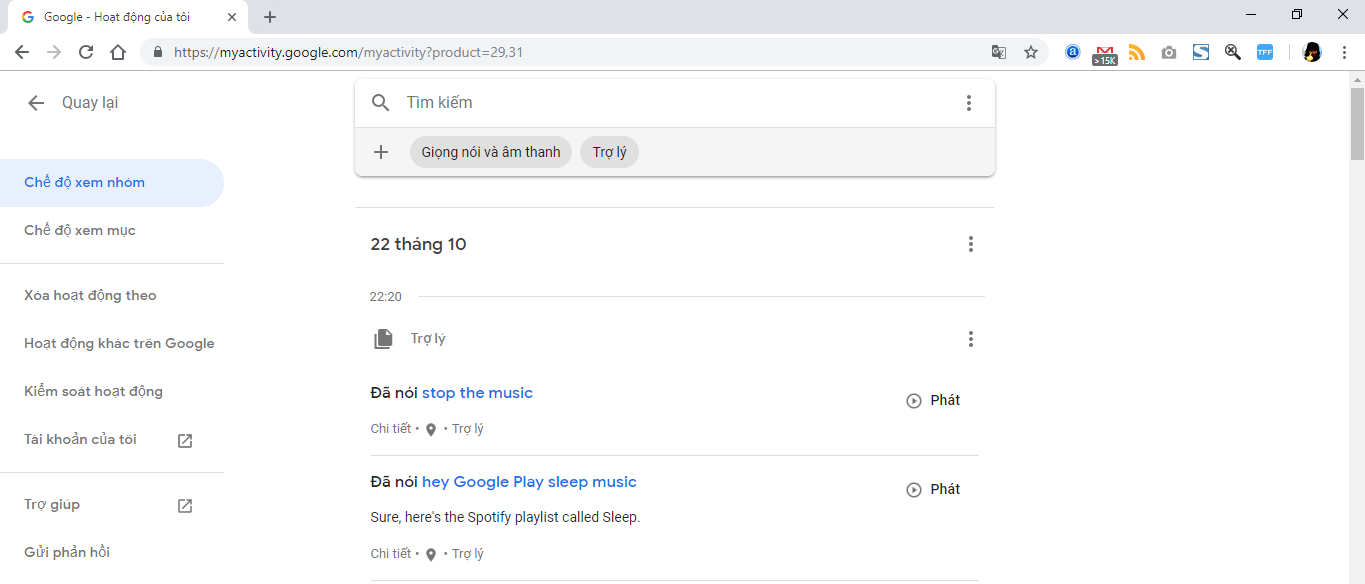Click the Quay lại back arrow

[36, 103]
